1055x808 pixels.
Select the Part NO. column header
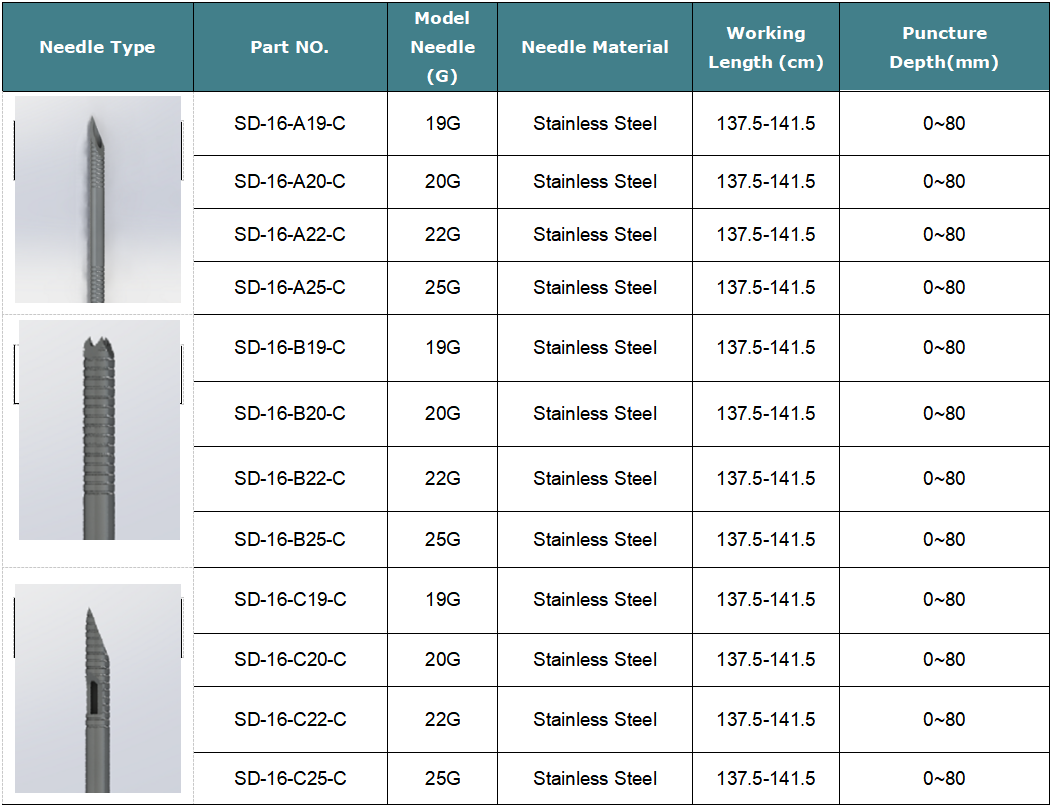point(290,47)
